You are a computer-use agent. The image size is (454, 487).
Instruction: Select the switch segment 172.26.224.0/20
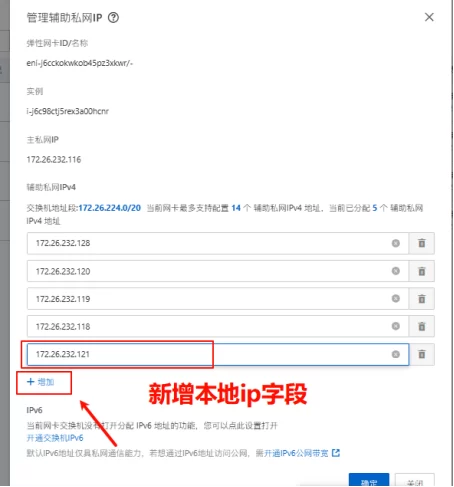point(110,208)
